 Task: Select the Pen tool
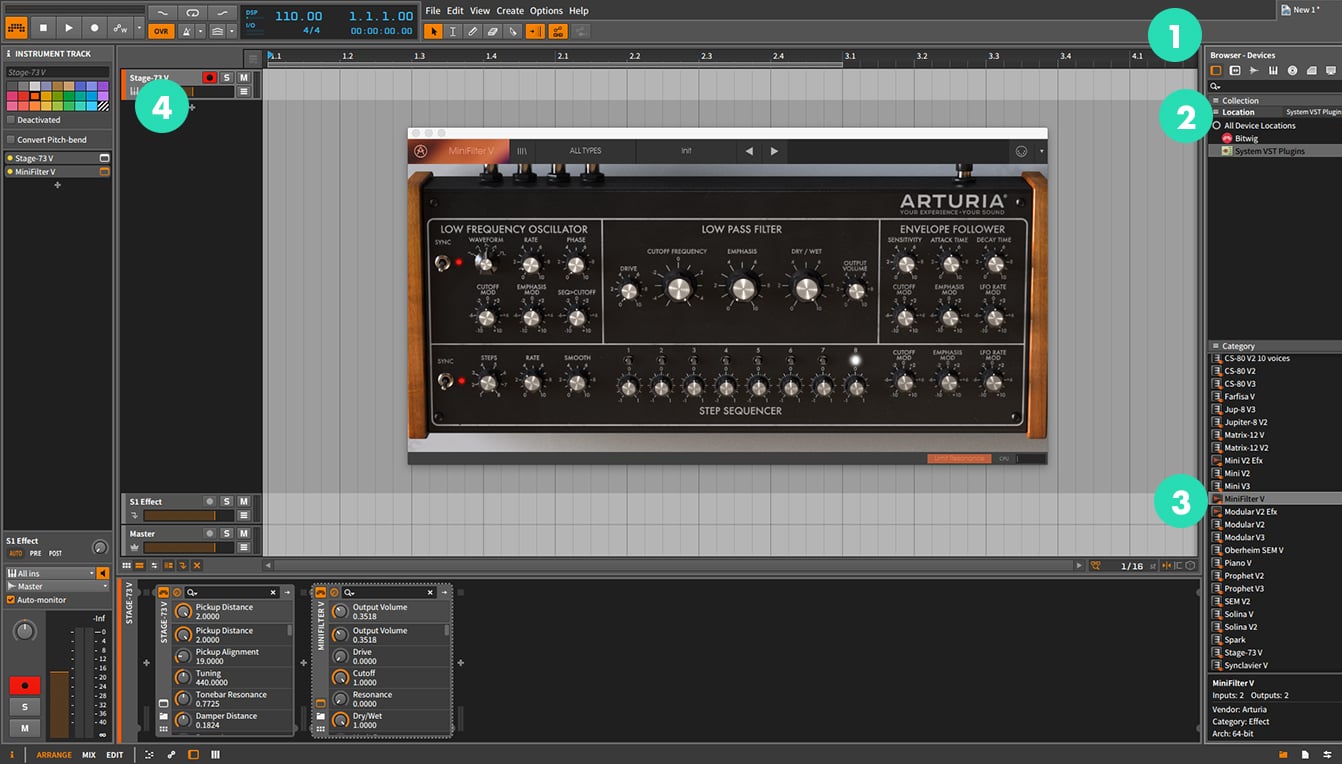point(473,31)
